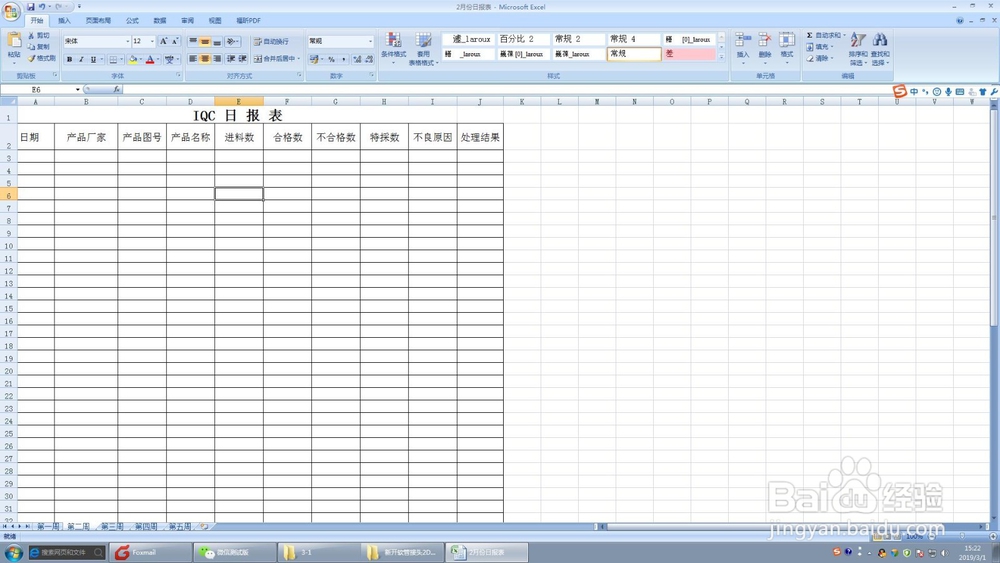
Task: Click AutoSum (自动求和)
Action: tap(823, 35)
